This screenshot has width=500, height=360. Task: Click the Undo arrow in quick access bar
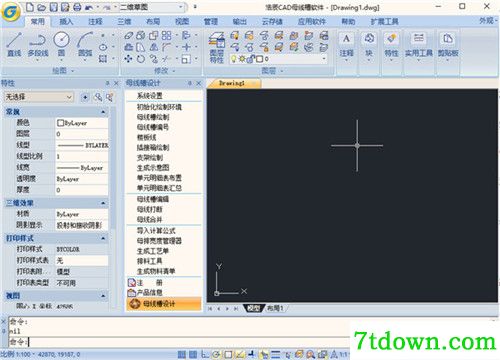(89, 7)
